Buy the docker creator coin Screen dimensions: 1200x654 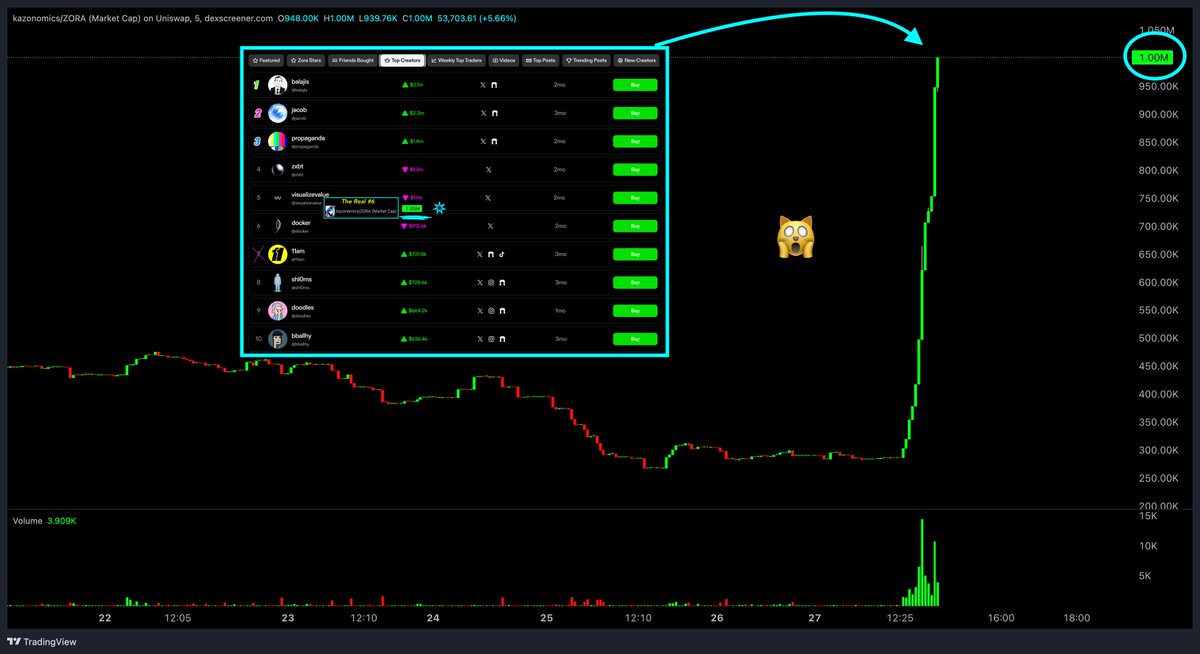[635, 226]
